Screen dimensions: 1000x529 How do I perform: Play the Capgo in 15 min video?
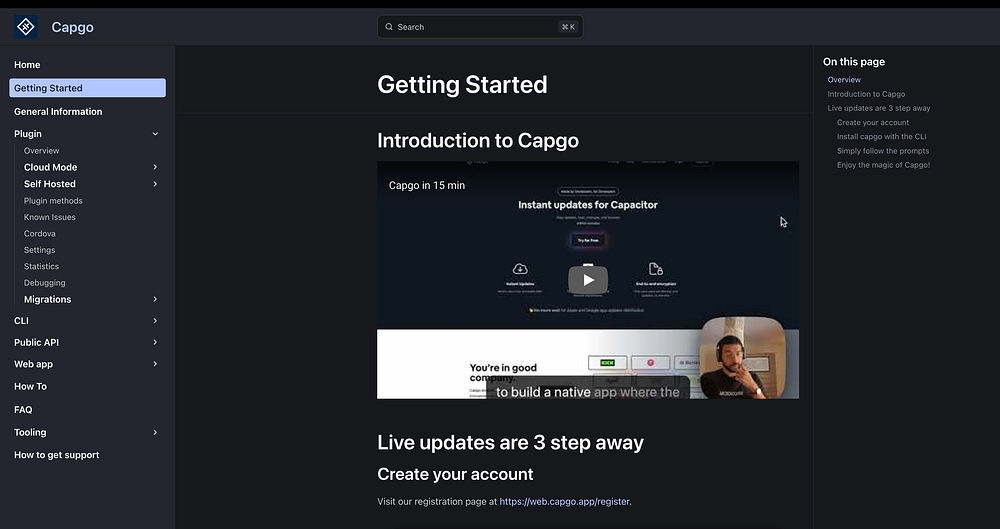click(x=588, y=280)
